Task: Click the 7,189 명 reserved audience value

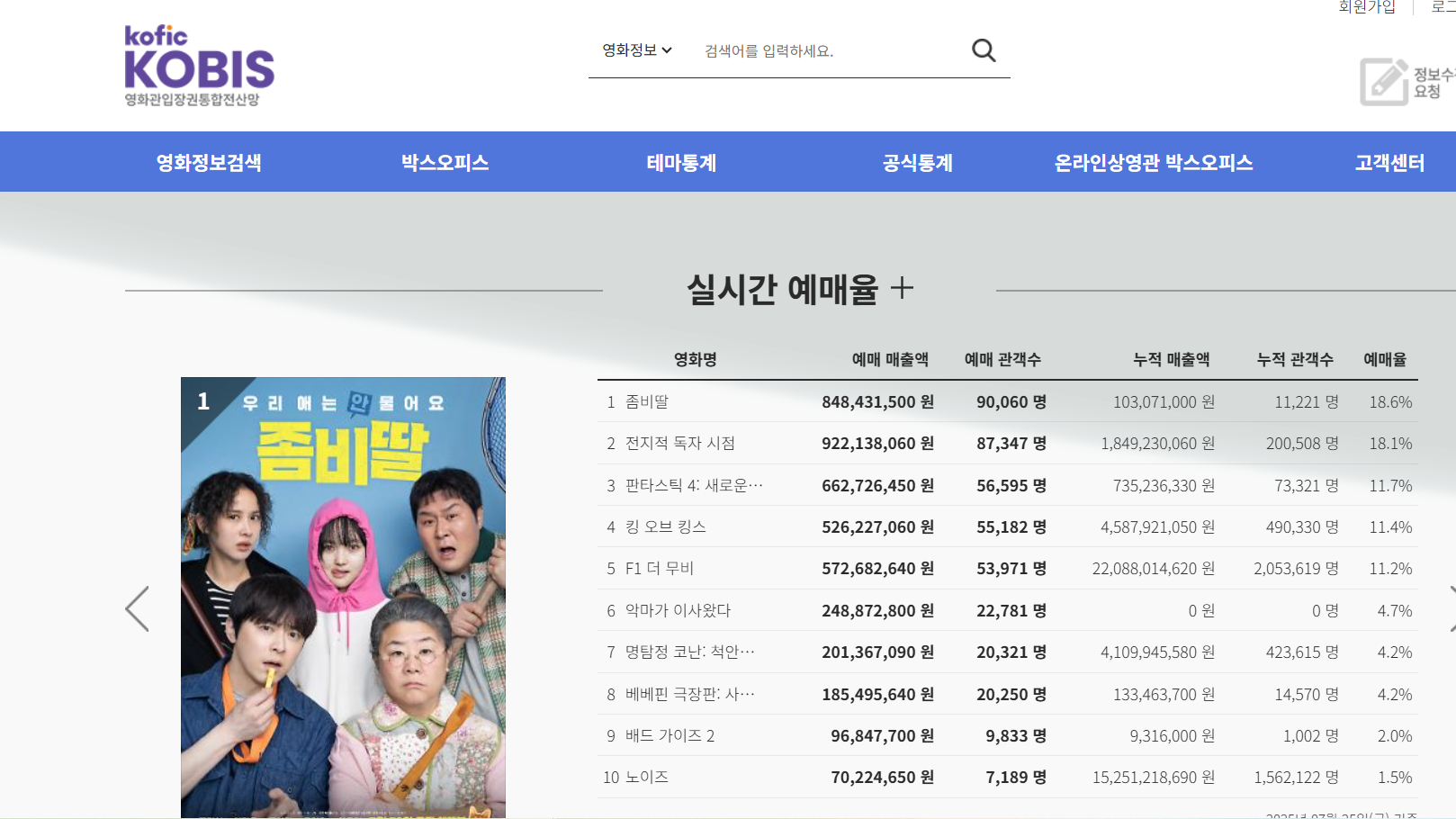Action: pyautogui.click(x=1016, y=778)
